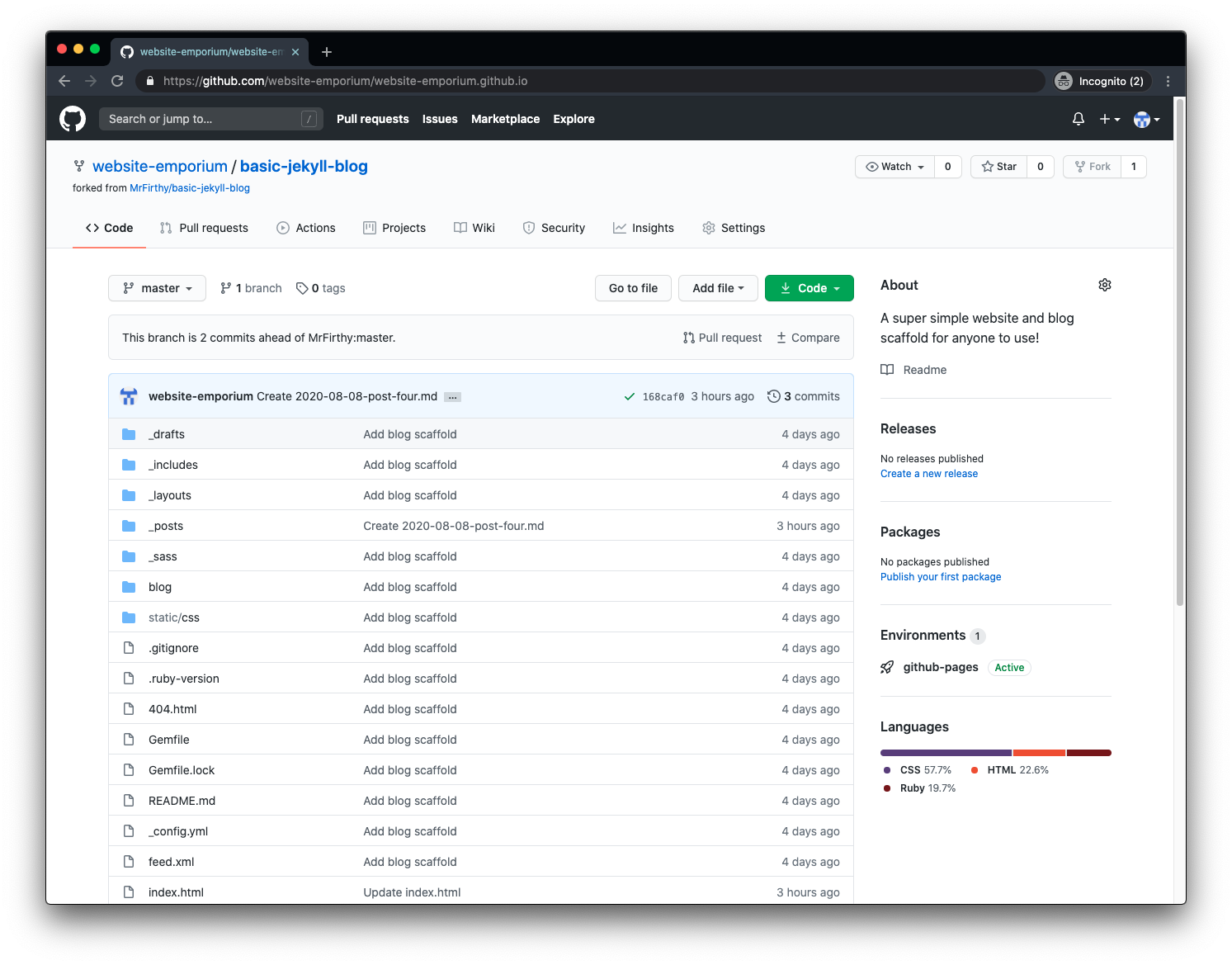Screen dimensions: 1232x965
Task: Click the website-emporium commit author avatar
Action: (129, 396)
